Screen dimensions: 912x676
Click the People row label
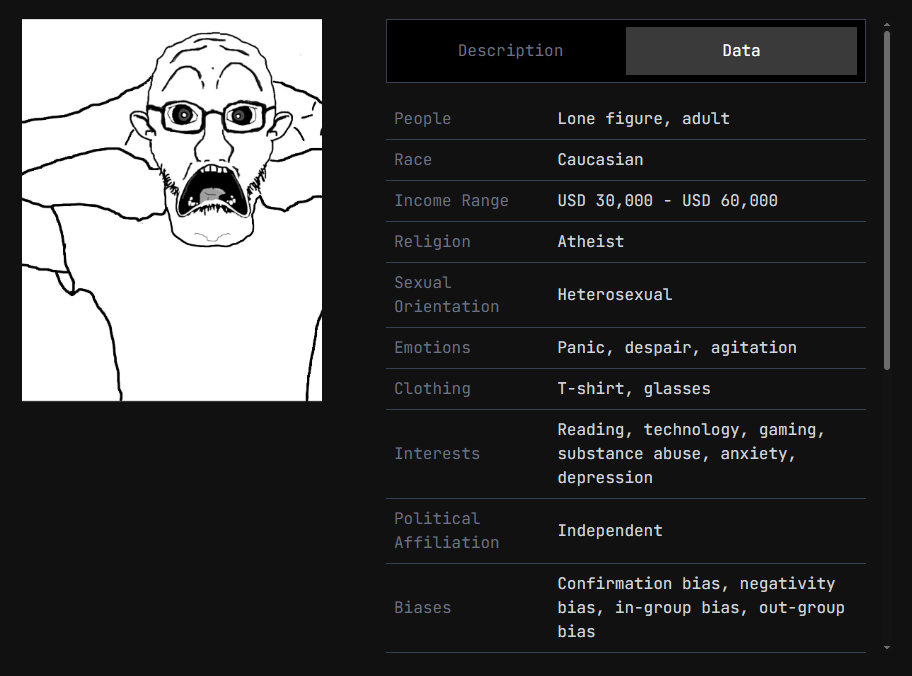(422, 119)
